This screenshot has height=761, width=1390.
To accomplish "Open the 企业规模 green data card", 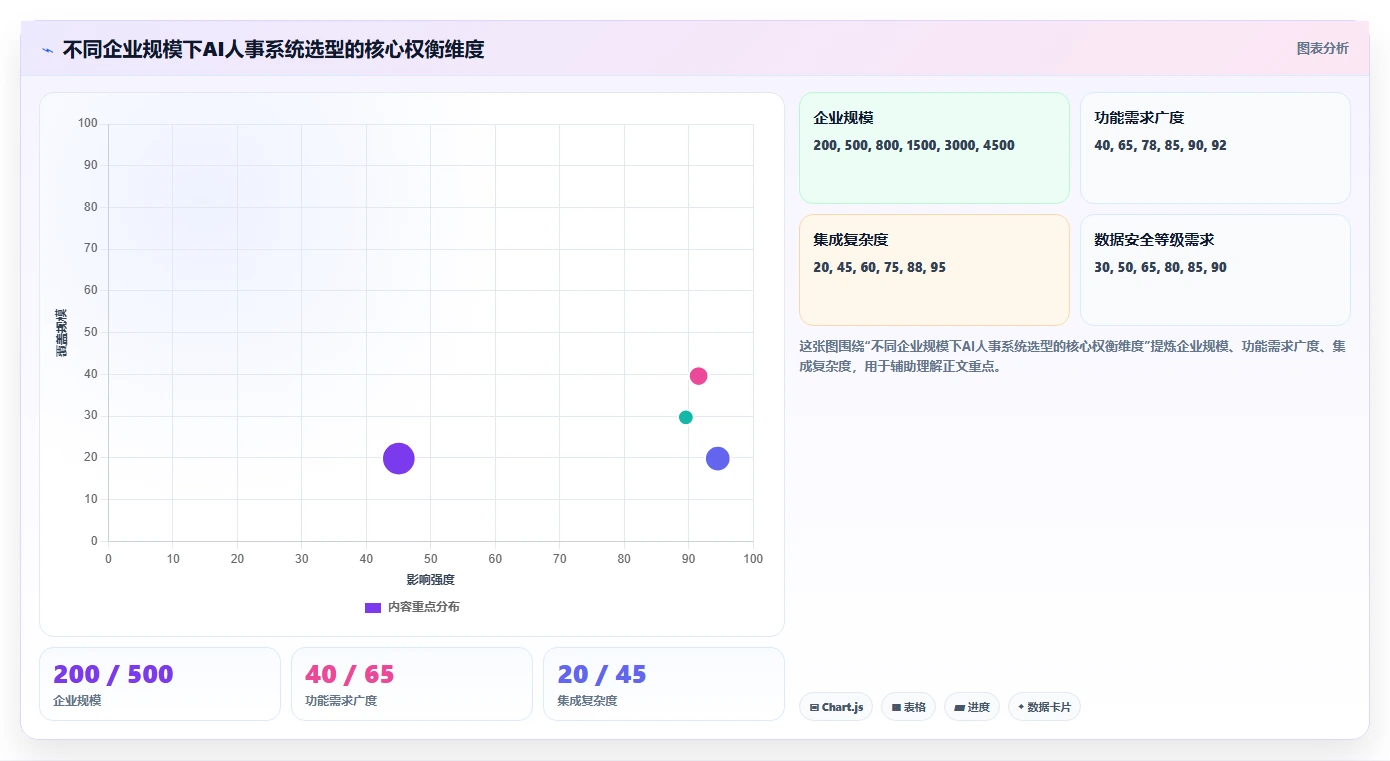I will tap(934, 148).
